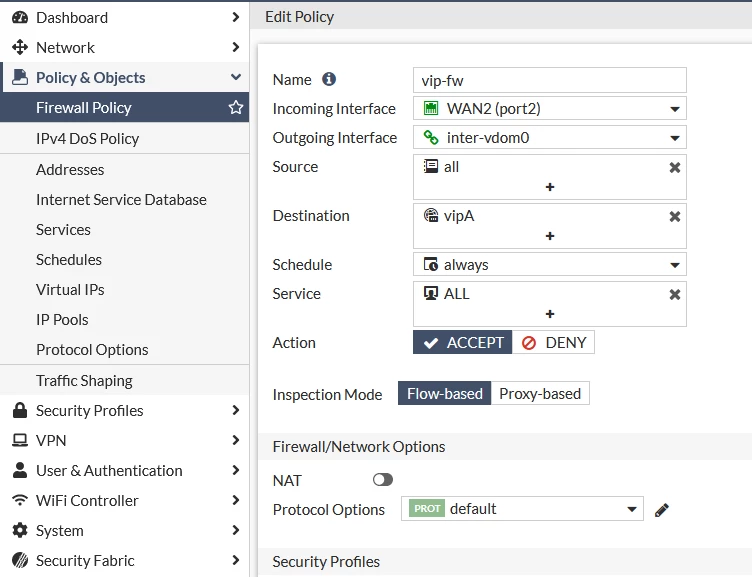
Task: Select Proxy-based inspection mode
Action: coord(540,393)
